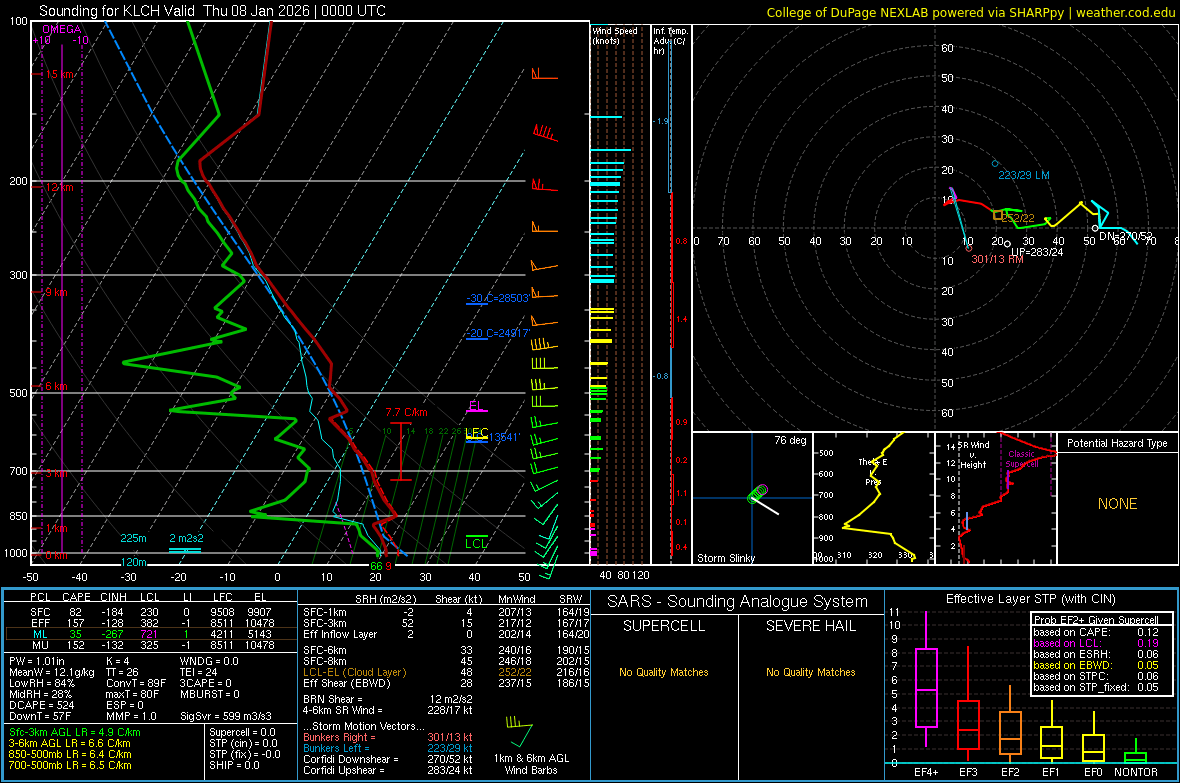Click the Corfidi downshear circle by DN=270/52
1180x783 pixels.
click(x=1095, y=228)
